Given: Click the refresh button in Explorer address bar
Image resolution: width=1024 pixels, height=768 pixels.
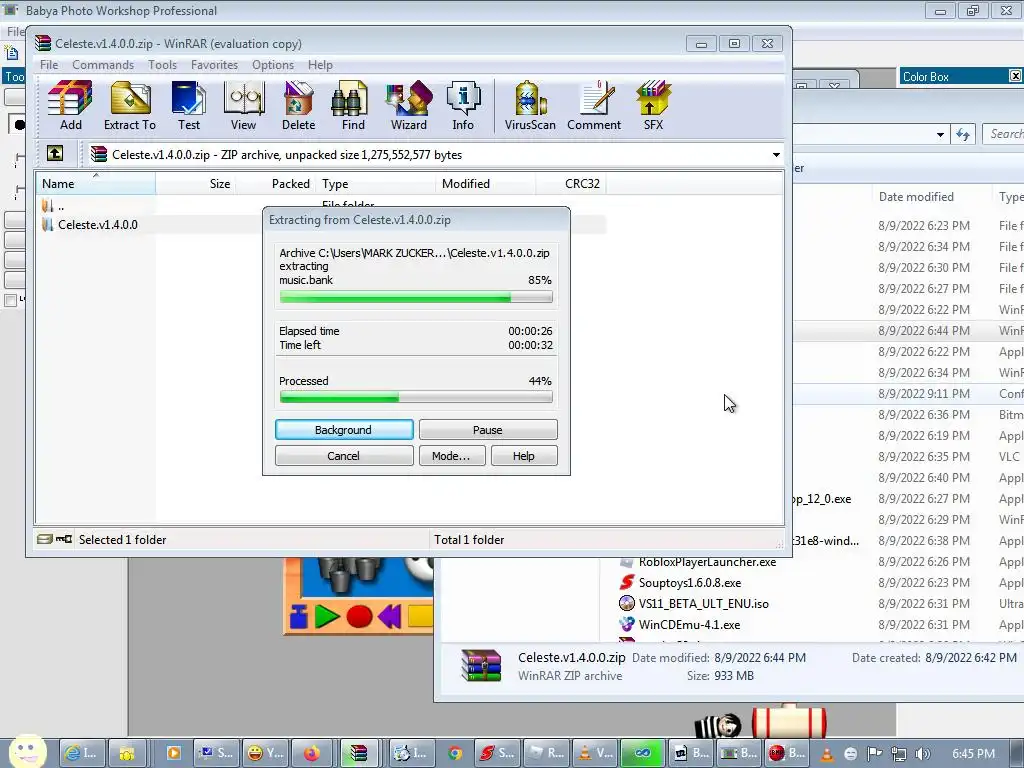Looking at the screenshot, I should tap(963, 135).
